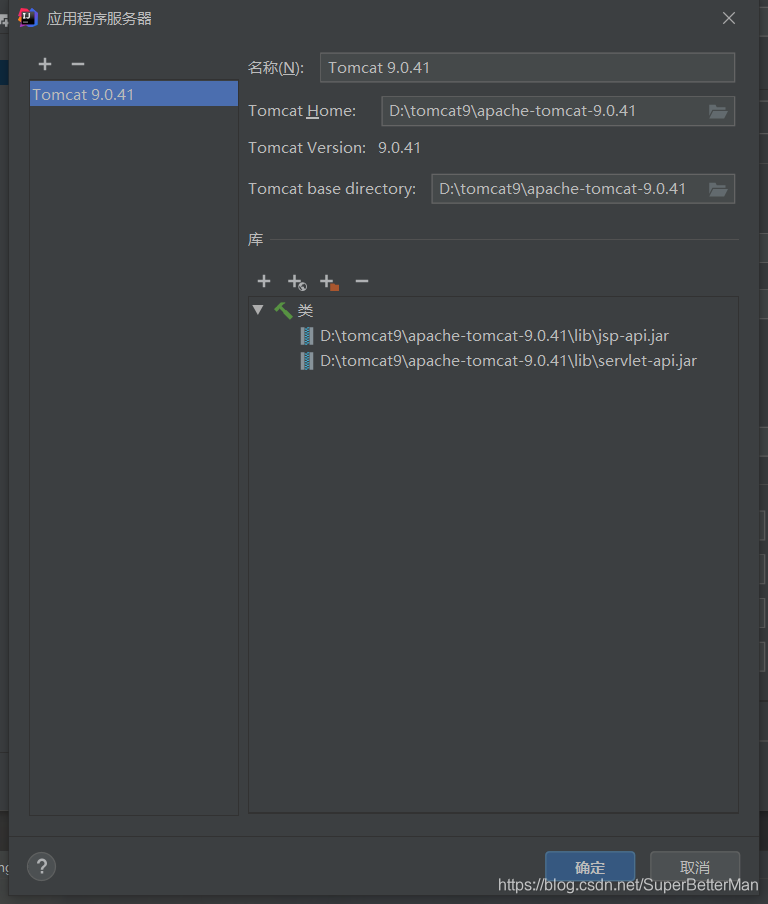Click the dialog title 应用程序服务器
Screen dimensions: 768x904
point(99,18)
